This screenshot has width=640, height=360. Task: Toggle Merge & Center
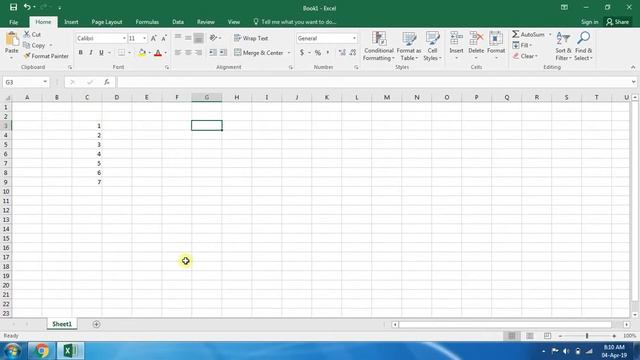[x=259, y=53]
